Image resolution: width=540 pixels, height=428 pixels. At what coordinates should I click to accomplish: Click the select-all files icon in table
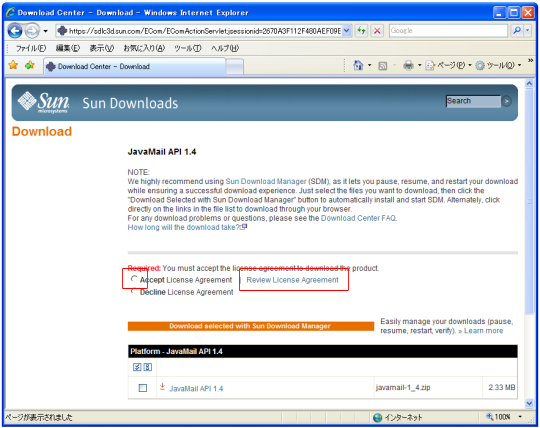pyautogui.click(x=137, y=367)
